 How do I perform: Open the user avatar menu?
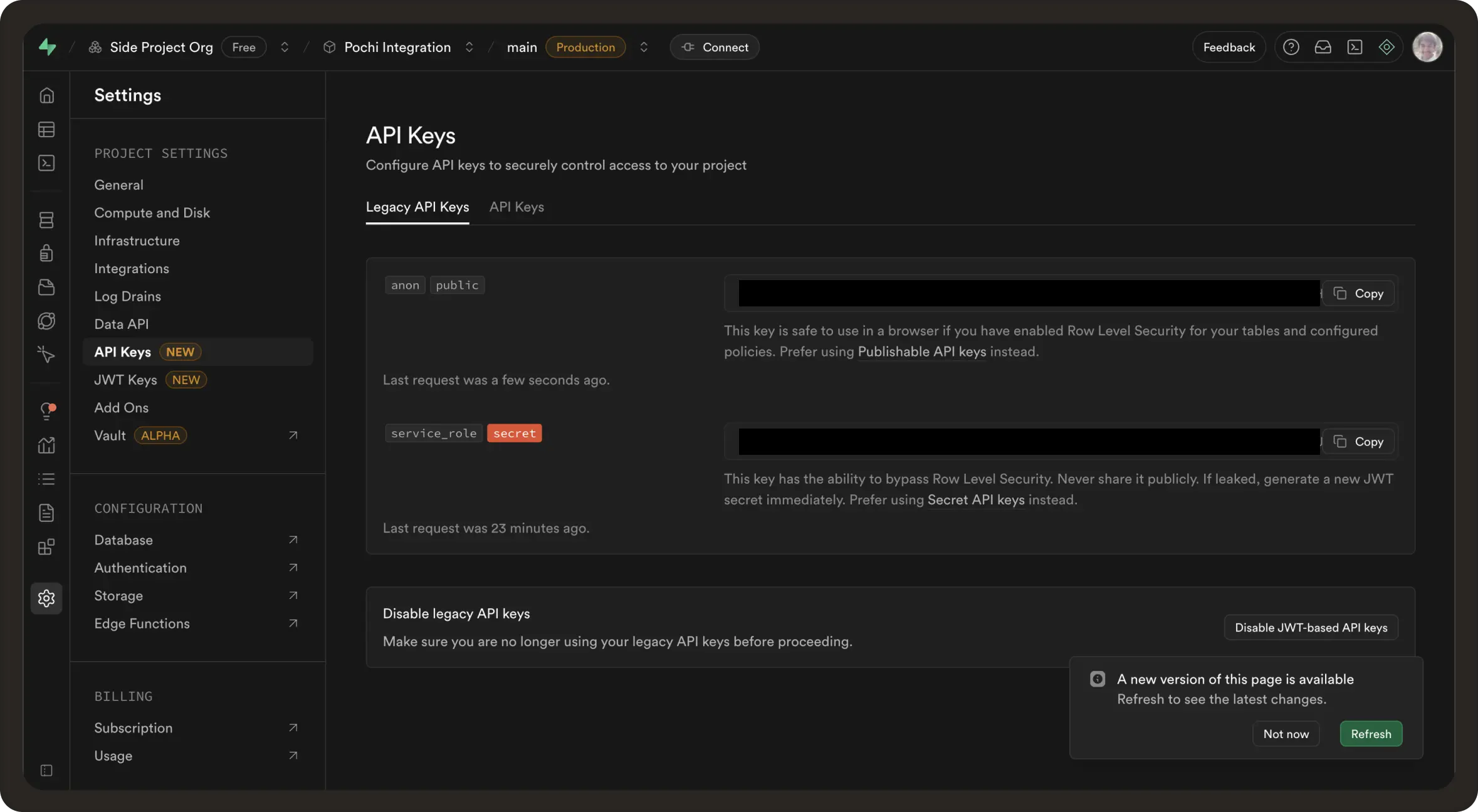pyautogui.click(x=1427, y=47)
